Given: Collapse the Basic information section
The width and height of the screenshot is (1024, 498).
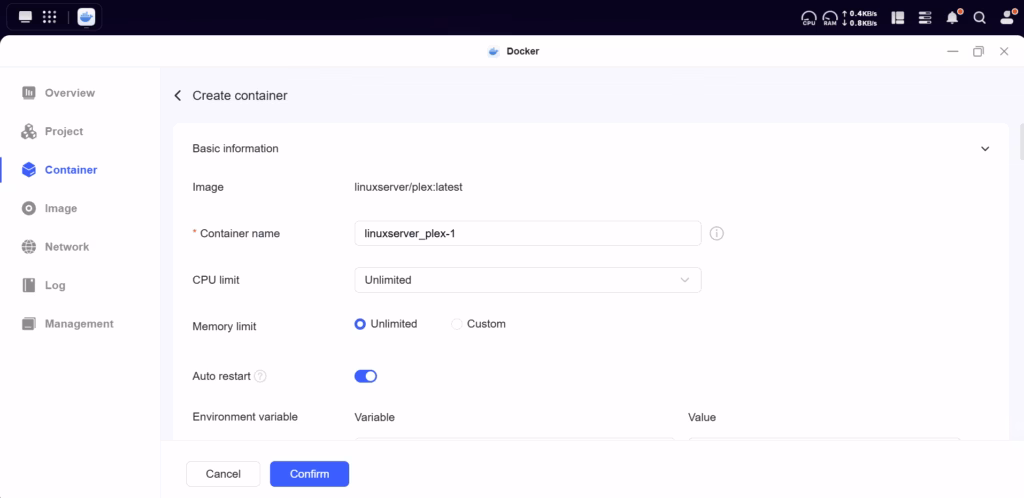Looking at the screenshot, I should (984, 149).
